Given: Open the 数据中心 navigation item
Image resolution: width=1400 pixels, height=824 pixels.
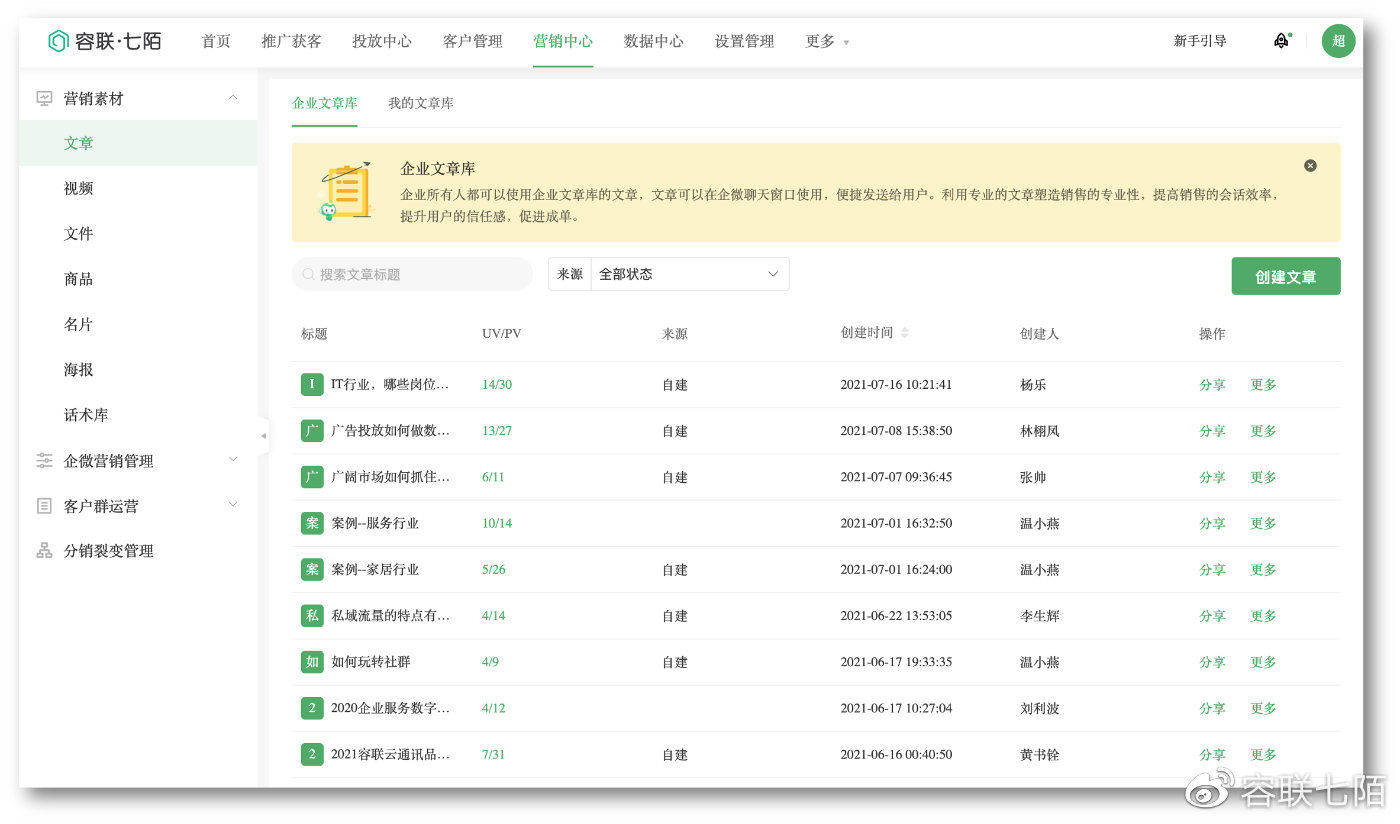Looking at the screenshot, I should (x=654, y=41).
